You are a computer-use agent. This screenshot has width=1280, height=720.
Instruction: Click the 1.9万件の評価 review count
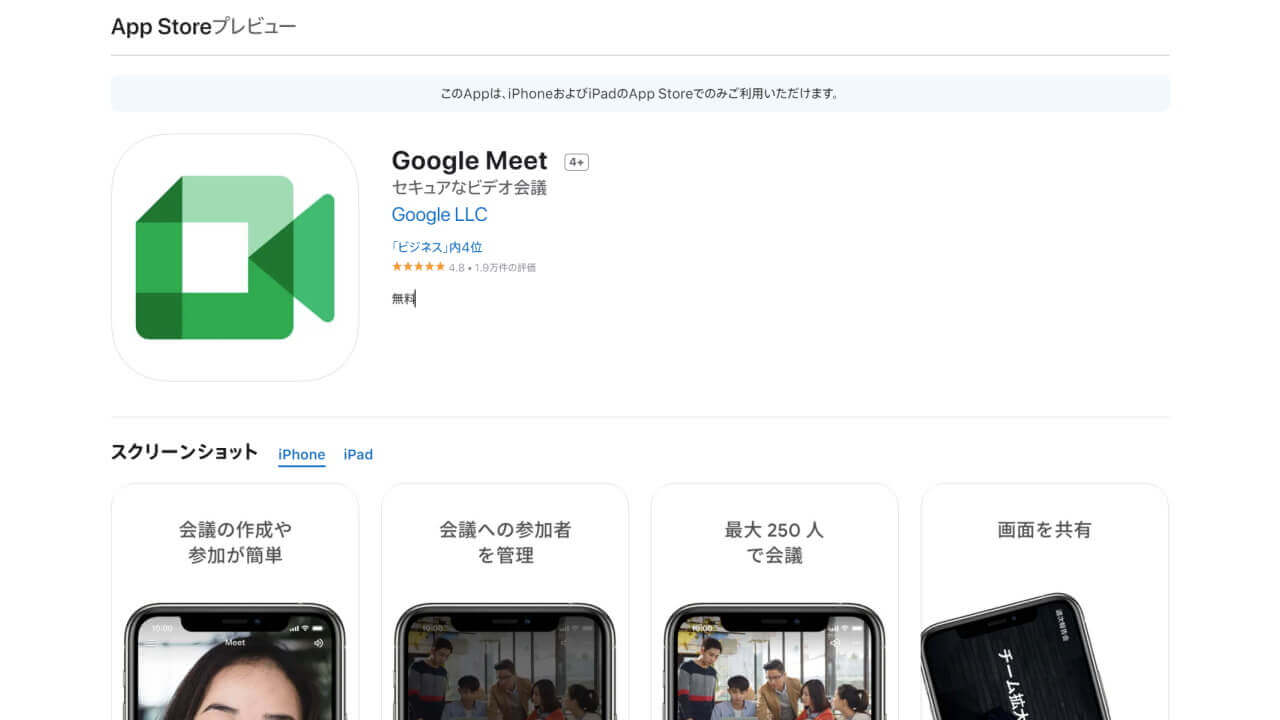pyautogui.click(x=504, y=266)
